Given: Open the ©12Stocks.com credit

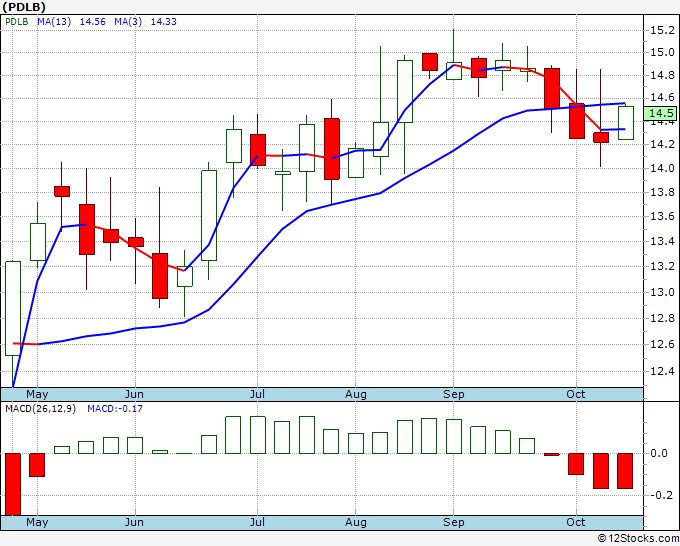Looking at the screenshot, I should click(638, 539).
